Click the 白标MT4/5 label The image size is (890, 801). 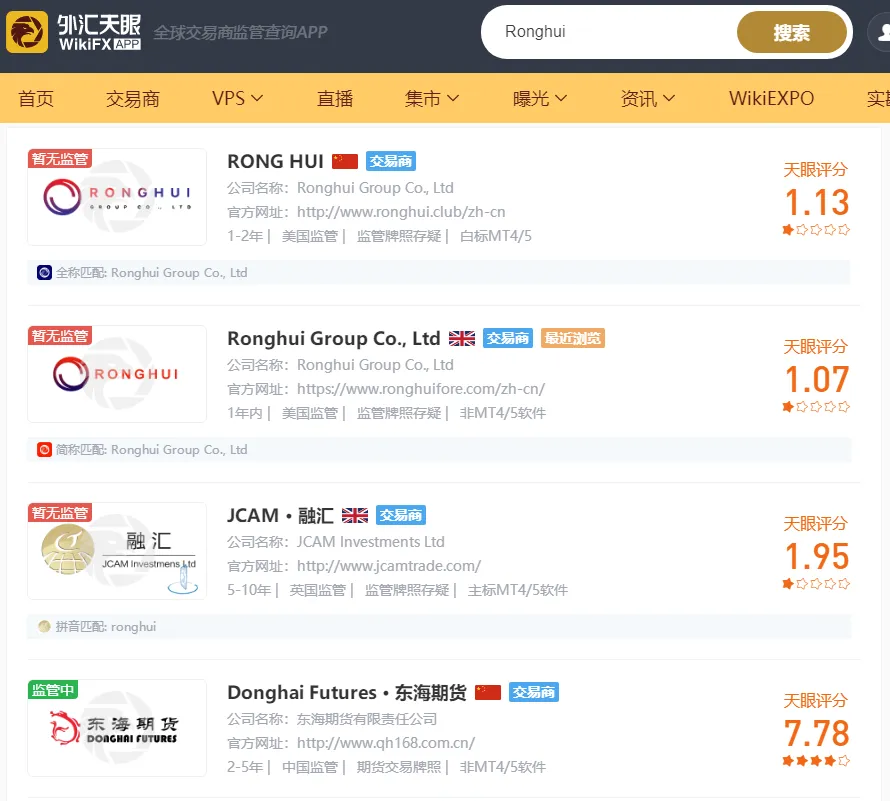coord(496,236)
